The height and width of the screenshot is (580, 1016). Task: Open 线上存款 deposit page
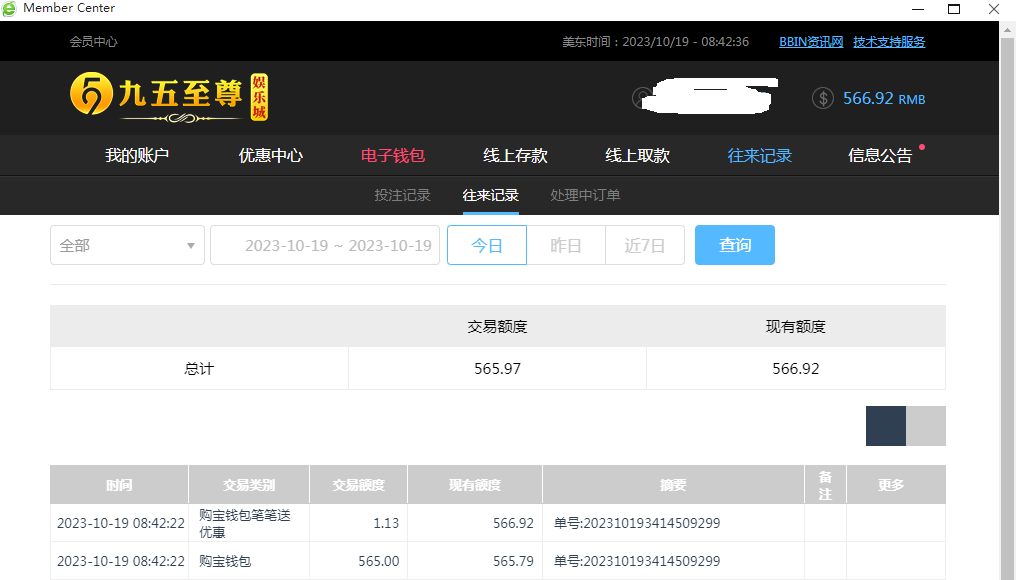point(515,155)
